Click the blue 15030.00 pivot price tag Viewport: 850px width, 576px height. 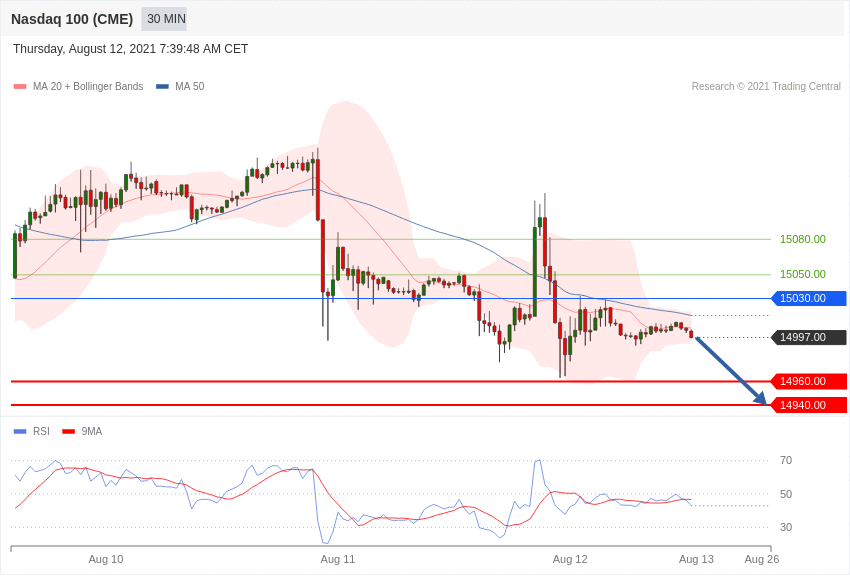click(x=808, y=298)
